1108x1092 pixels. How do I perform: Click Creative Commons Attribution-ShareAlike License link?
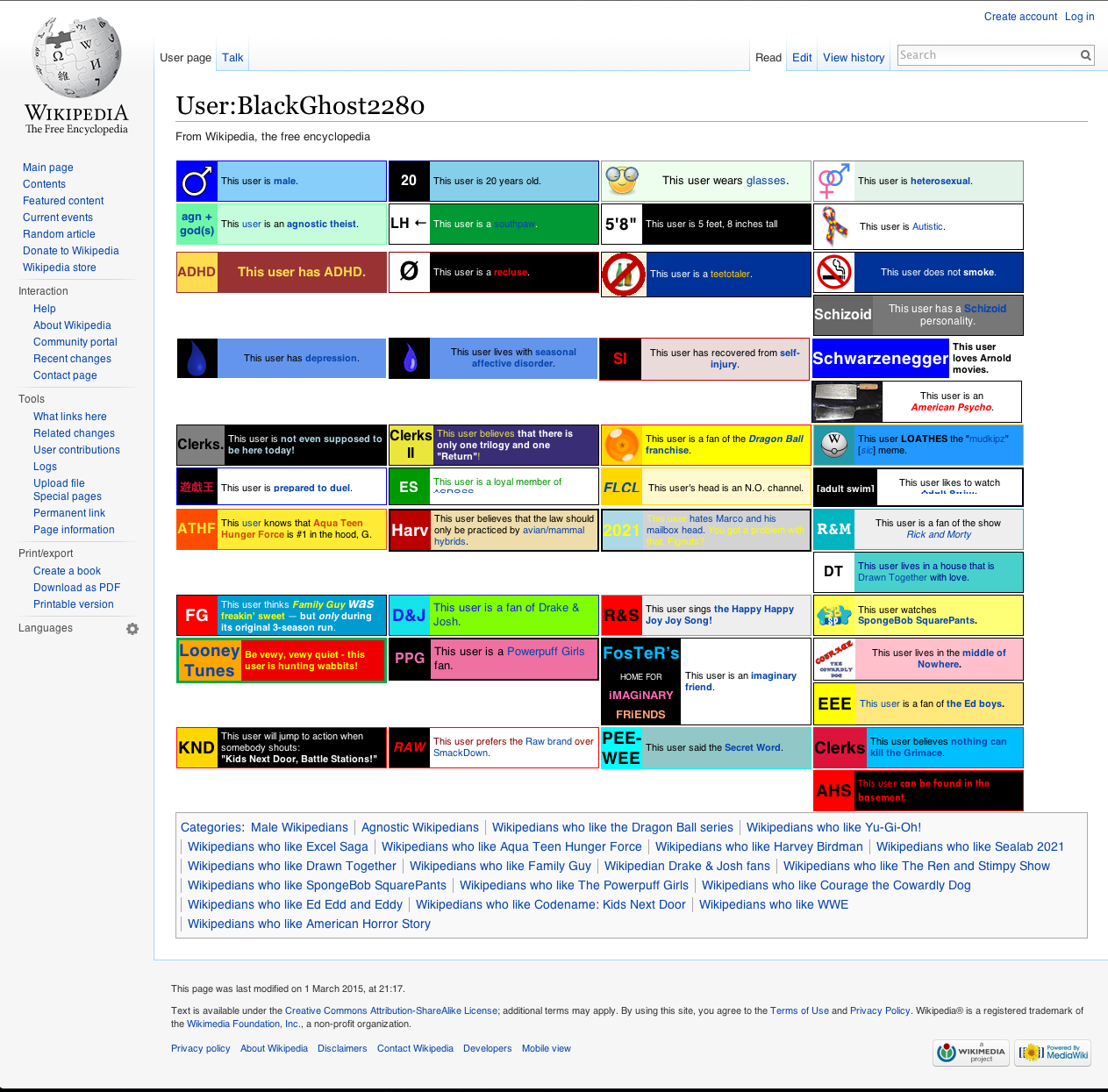[391, 1010]
